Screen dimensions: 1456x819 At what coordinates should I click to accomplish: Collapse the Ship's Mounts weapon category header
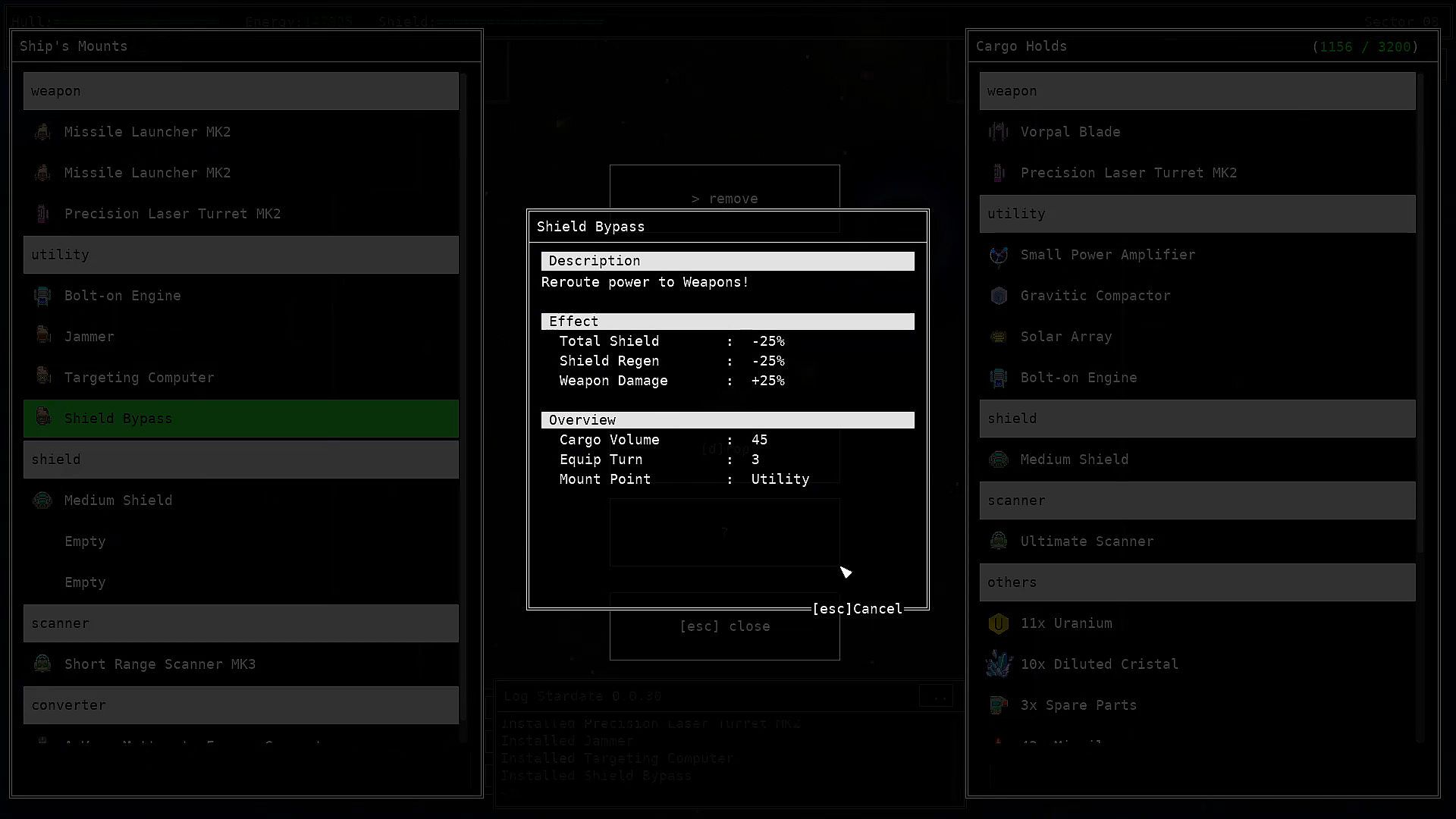coord(240,91)
